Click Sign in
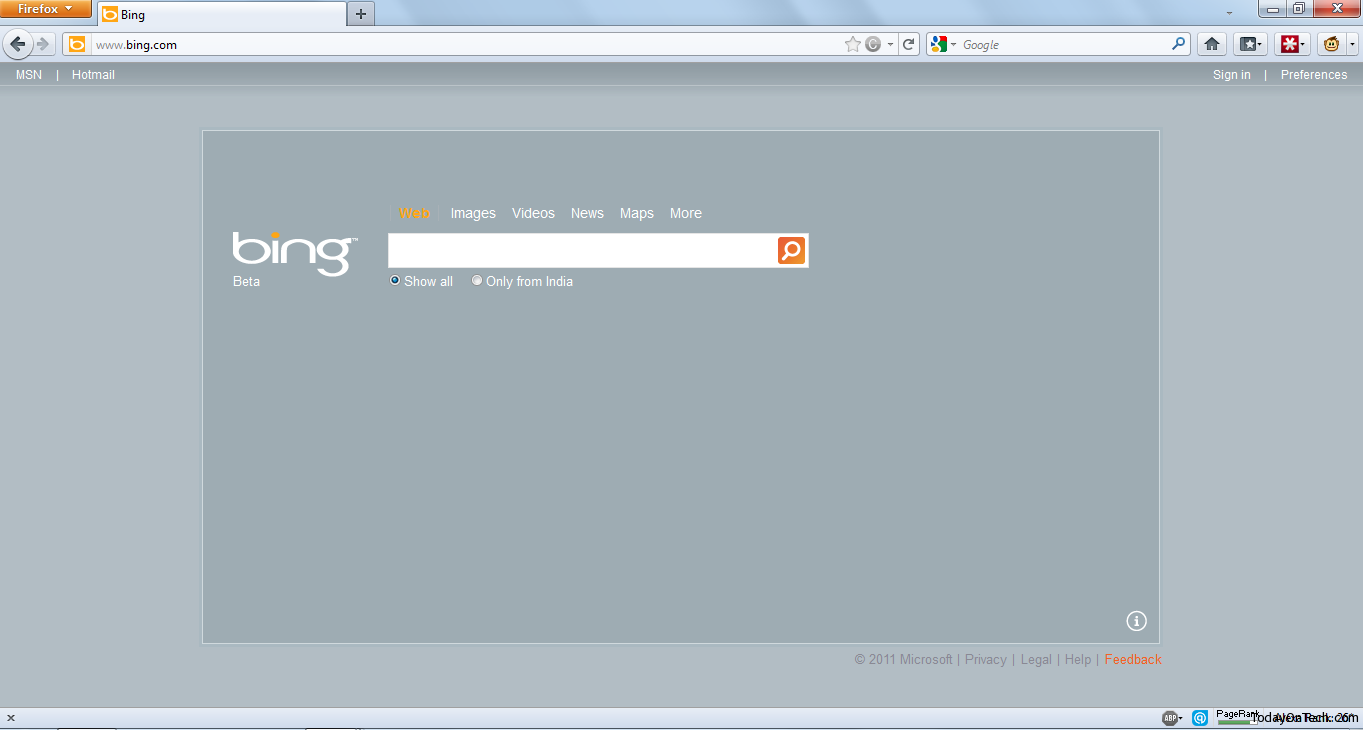The height and width of the screenshot is (730, 1363). 1232,75
